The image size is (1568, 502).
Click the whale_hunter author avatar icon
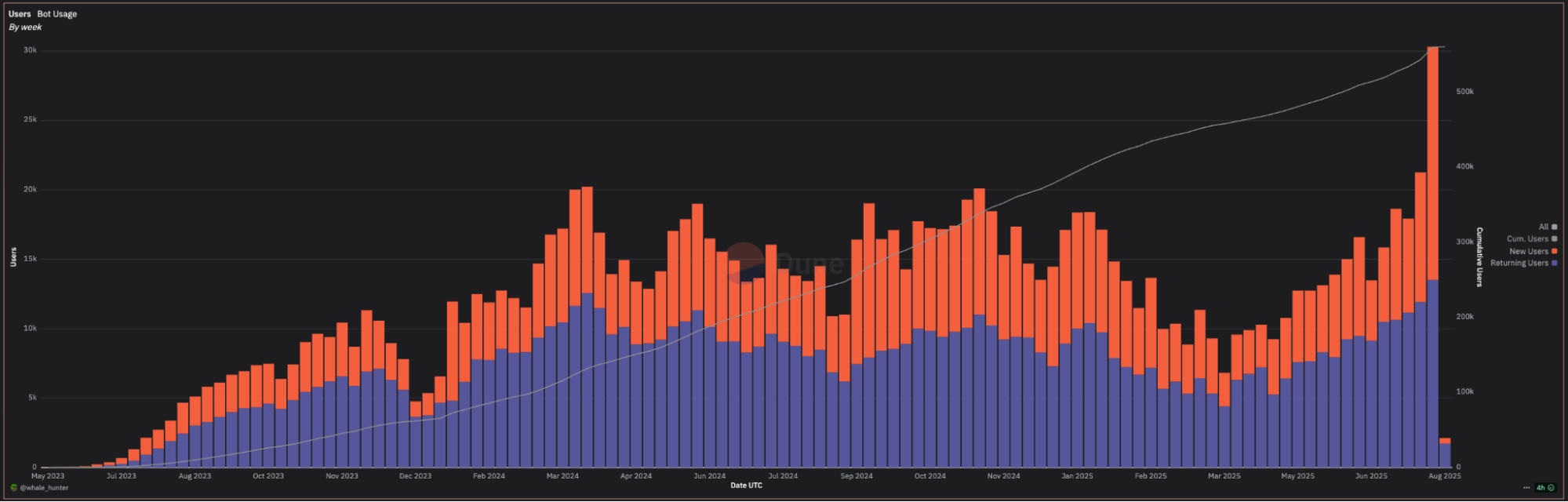(x=13, y=488)
